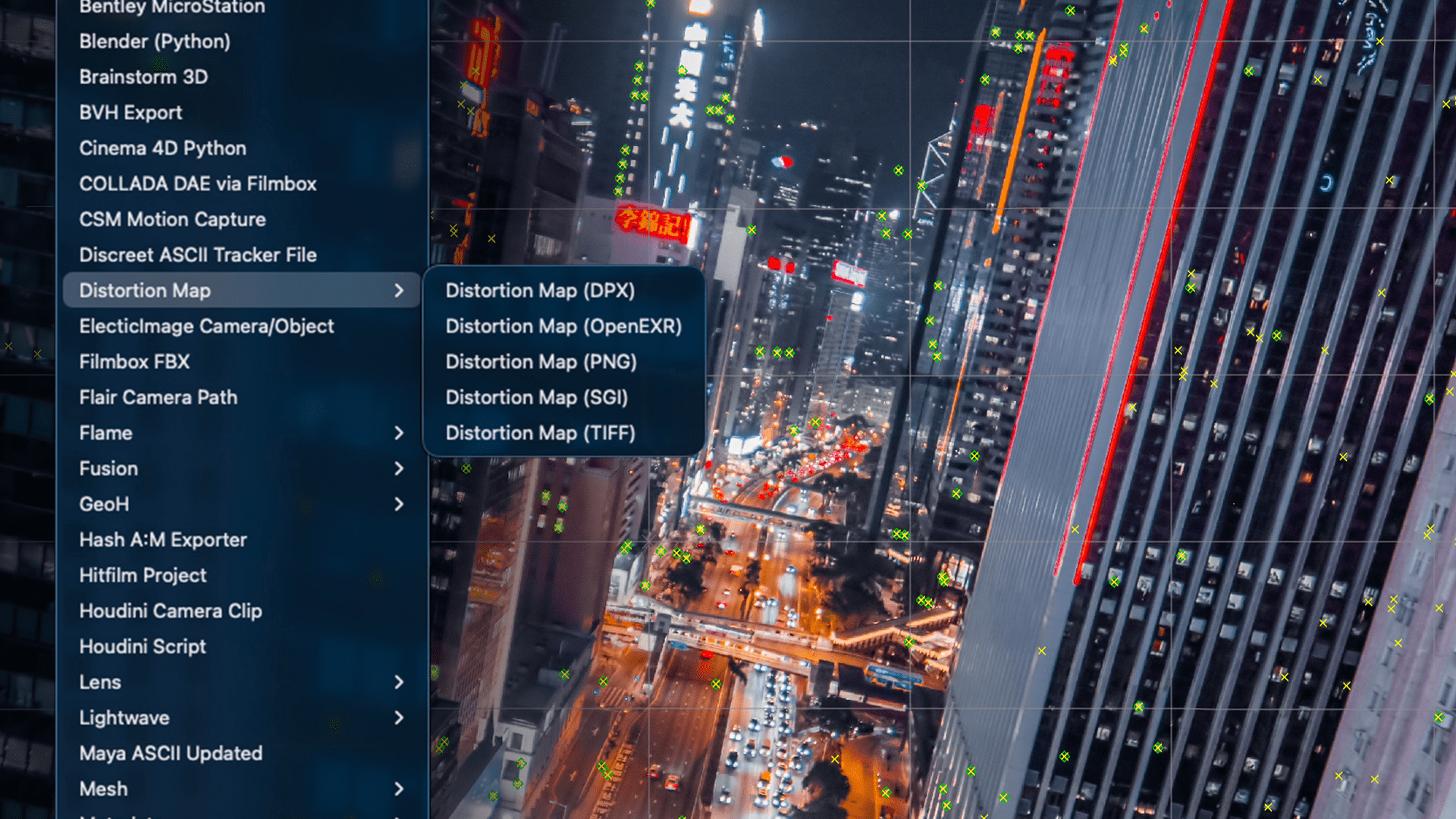
Task: Select Distortion Map (PNG) output format
Action: [541, 362]
